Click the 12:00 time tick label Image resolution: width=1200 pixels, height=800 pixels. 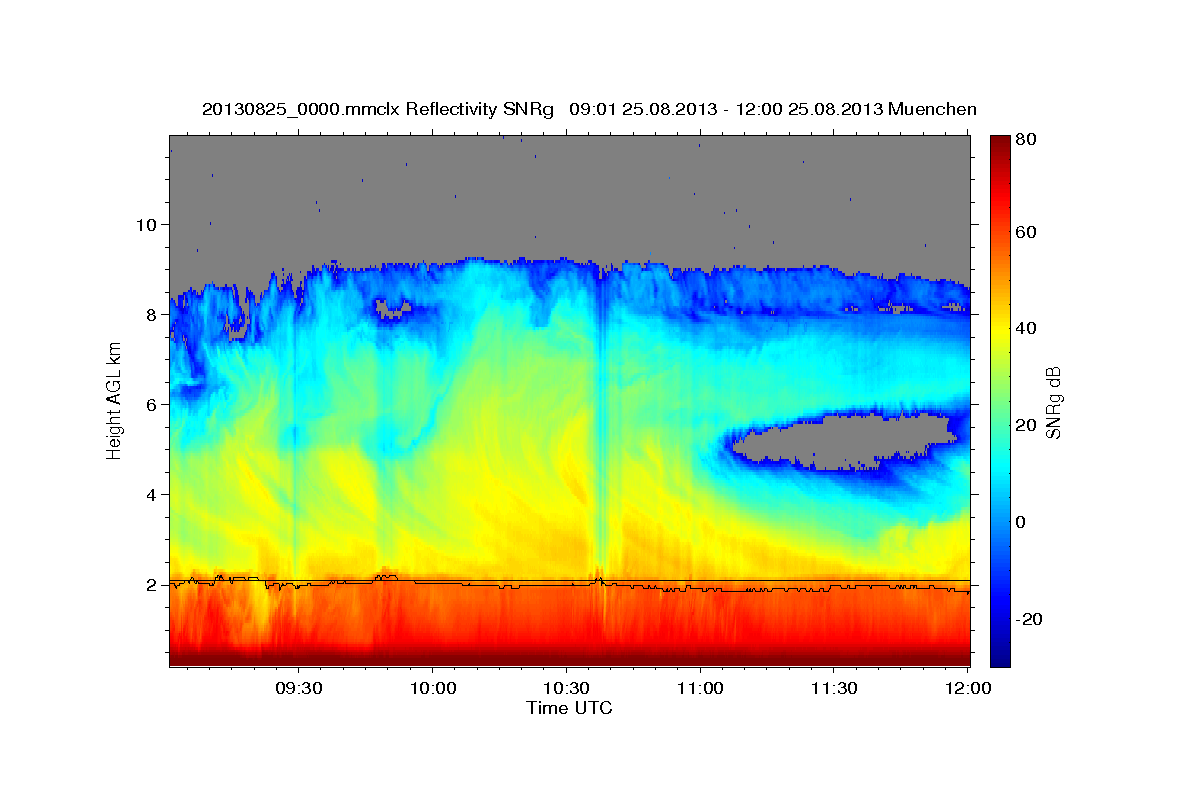point(968,689)
